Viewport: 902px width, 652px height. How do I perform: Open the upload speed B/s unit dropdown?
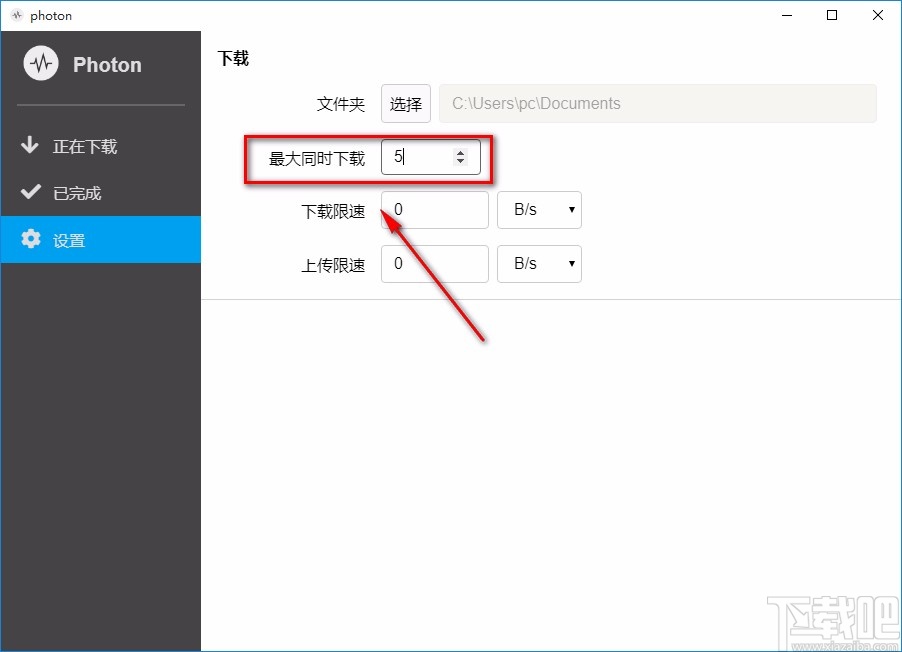pos(539,263)
